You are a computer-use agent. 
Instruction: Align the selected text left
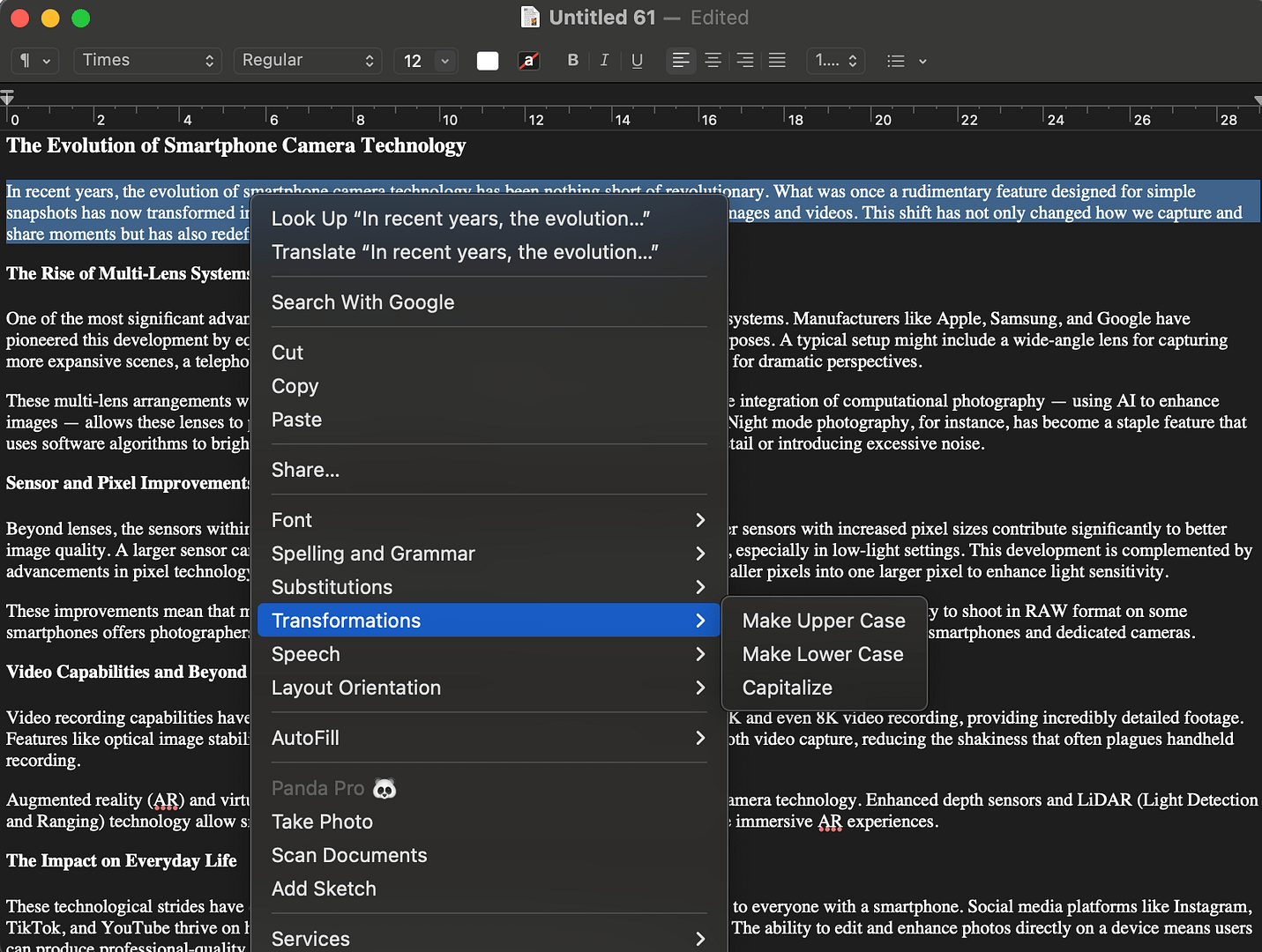[x=680, y=61]
